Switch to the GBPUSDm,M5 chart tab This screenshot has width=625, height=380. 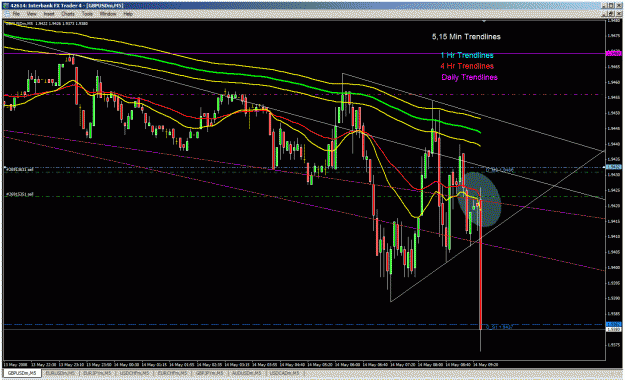[x=22, y=373]
